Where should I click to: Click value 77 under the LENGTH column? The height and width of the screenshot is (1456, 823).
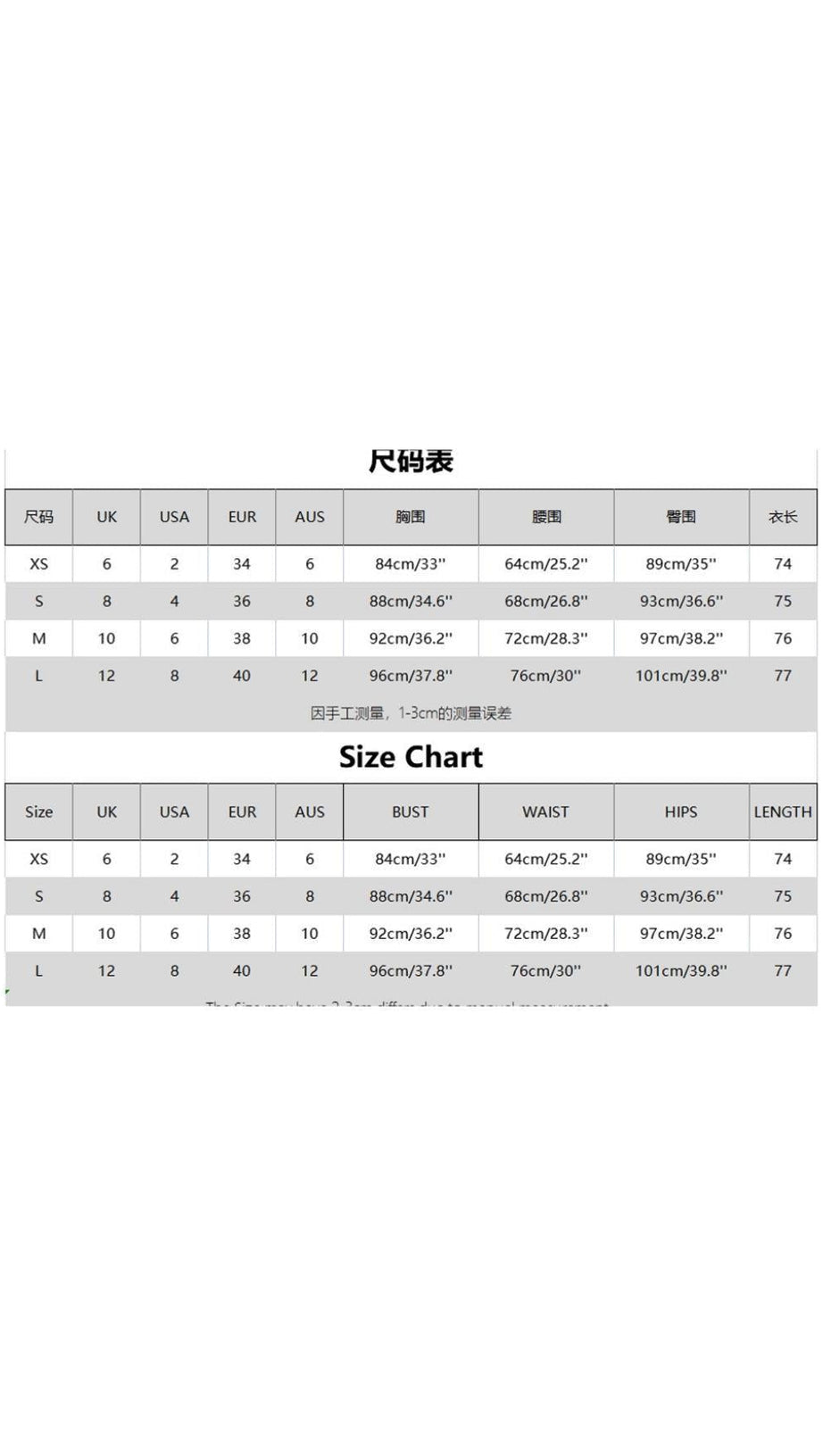(x=783, y=970)
